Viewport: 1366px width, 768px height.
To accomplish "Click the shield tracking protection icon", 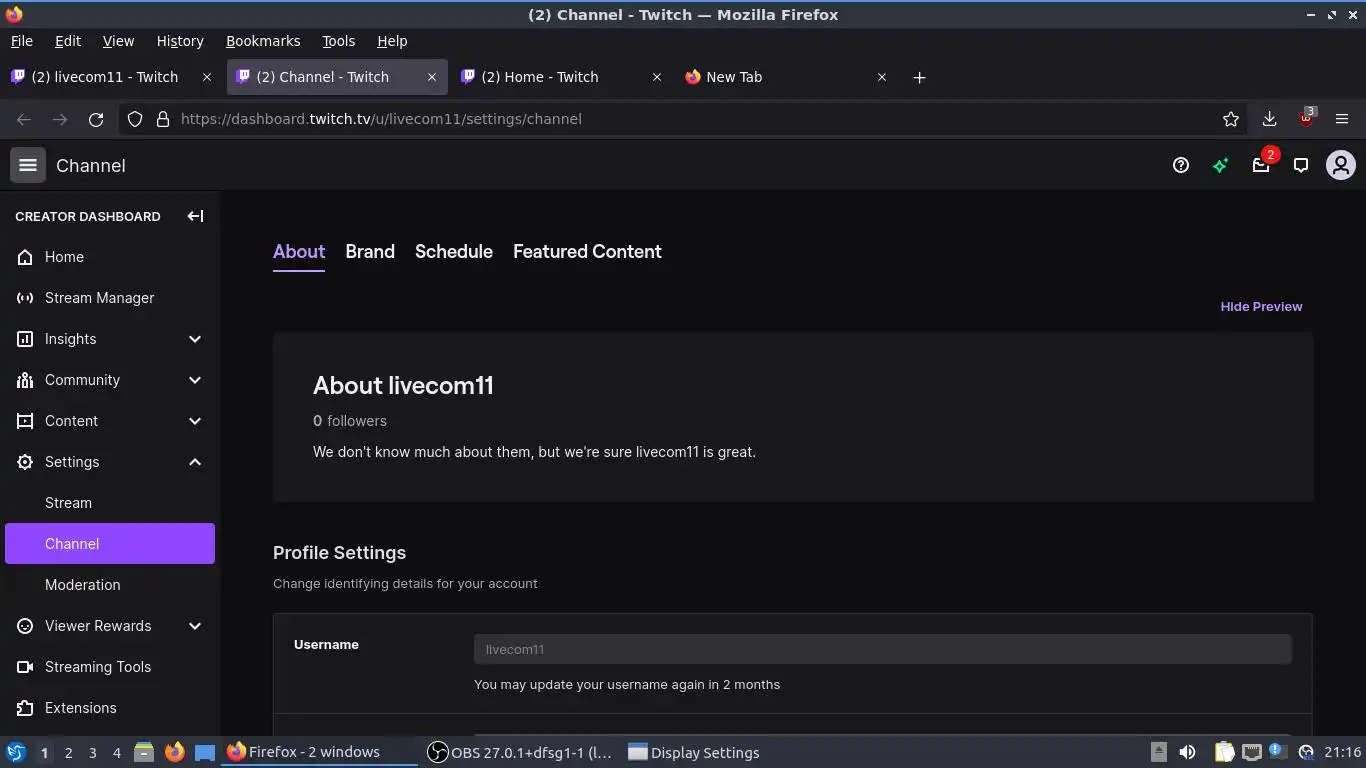I will tap(135, 119).
